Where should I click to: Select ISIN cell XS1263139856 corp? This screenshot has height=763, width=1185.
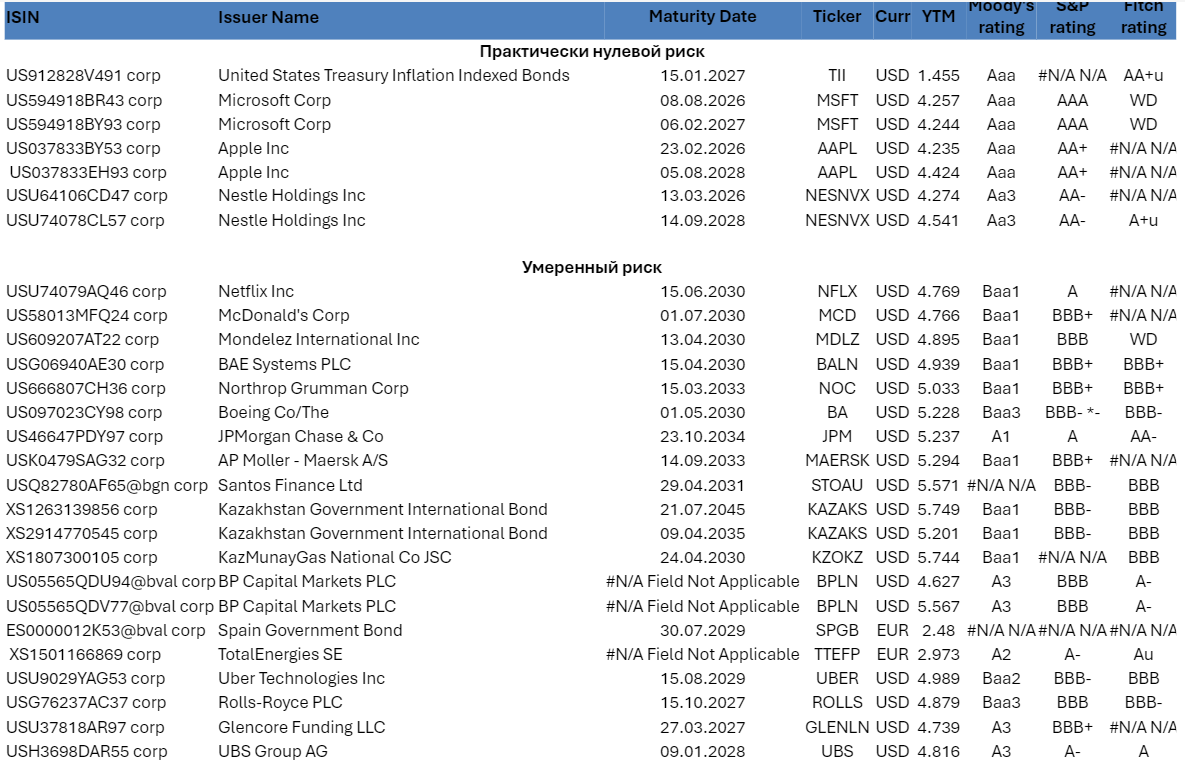82,510
